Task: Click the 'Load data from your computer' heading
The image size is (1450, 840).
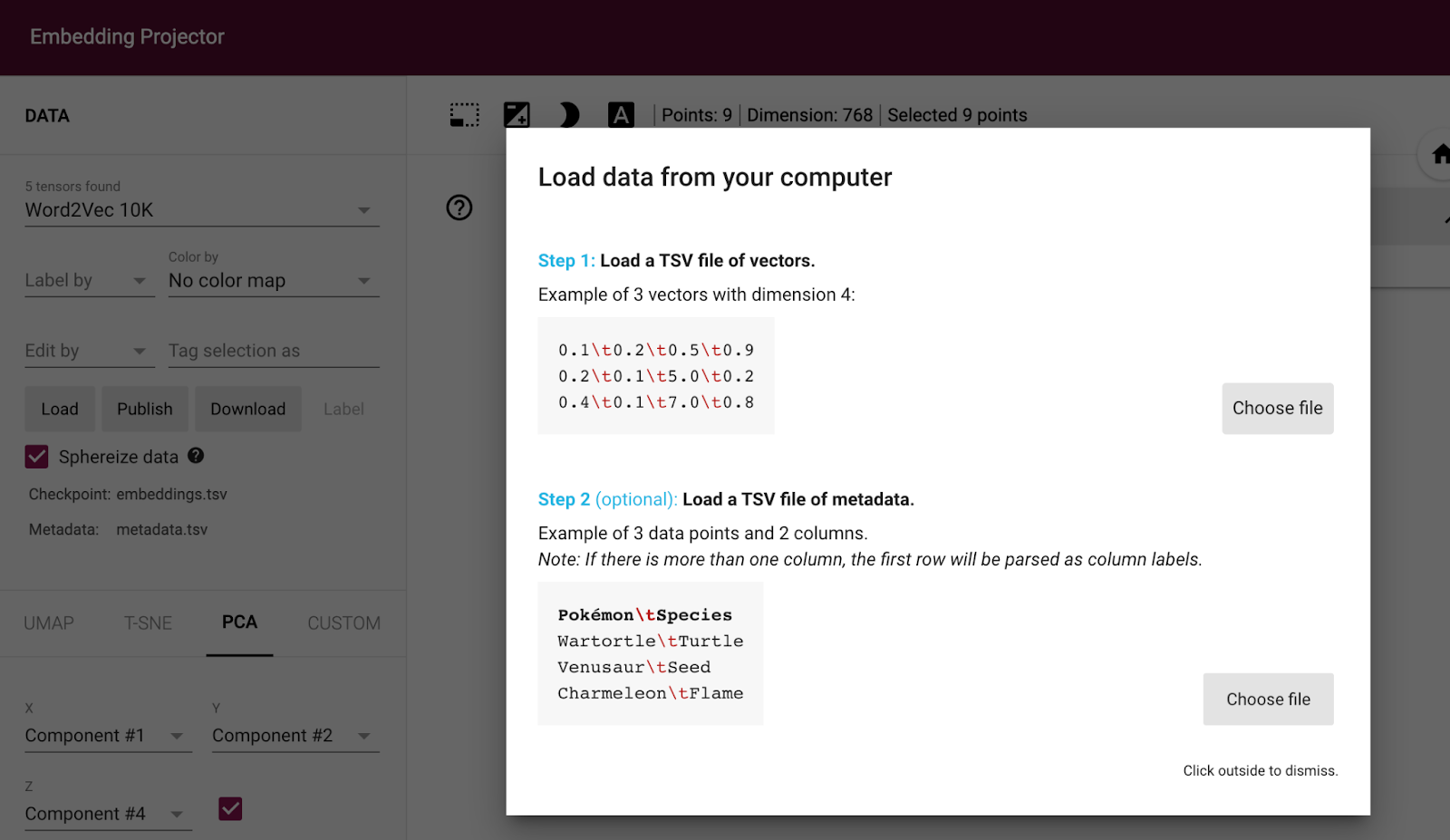Action: (714, 177)
